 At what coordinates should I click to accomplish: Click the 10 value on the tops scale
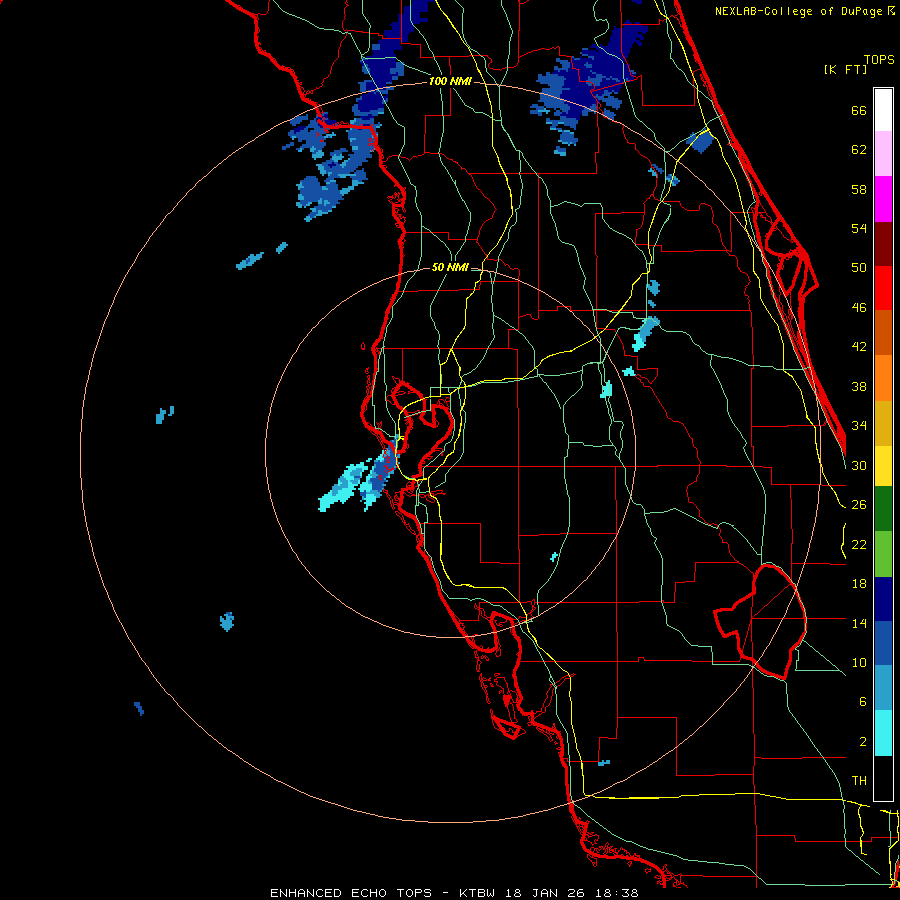click(x=859, y=662)
